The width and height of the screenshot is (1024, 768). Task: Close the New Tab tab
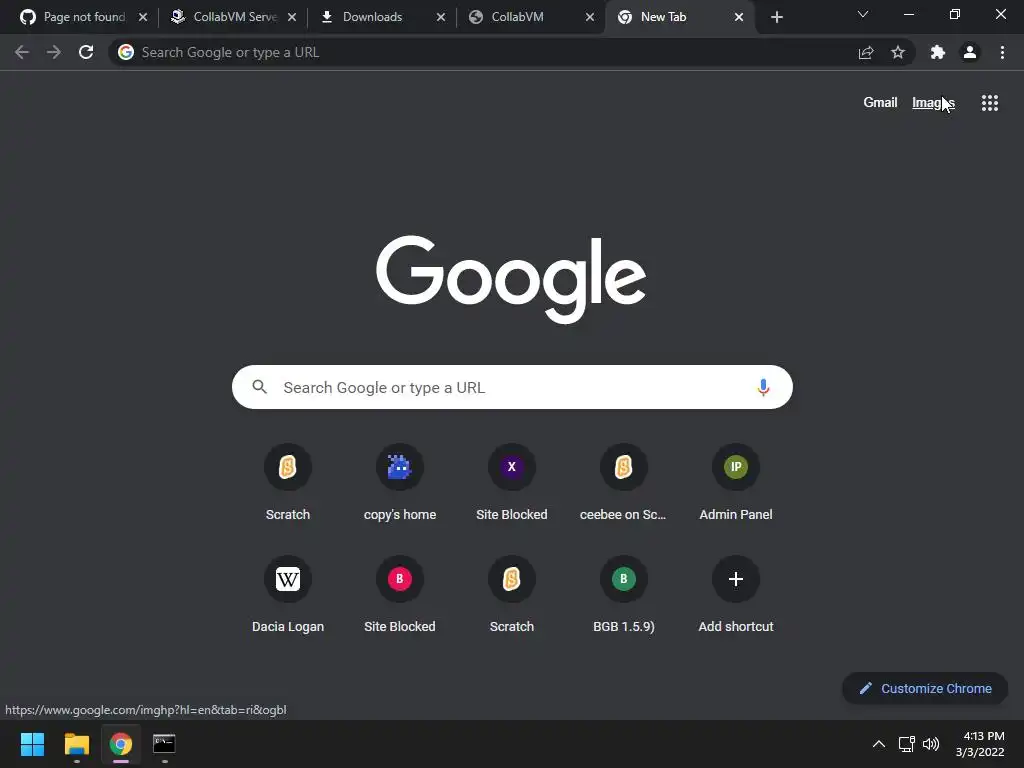739,17
